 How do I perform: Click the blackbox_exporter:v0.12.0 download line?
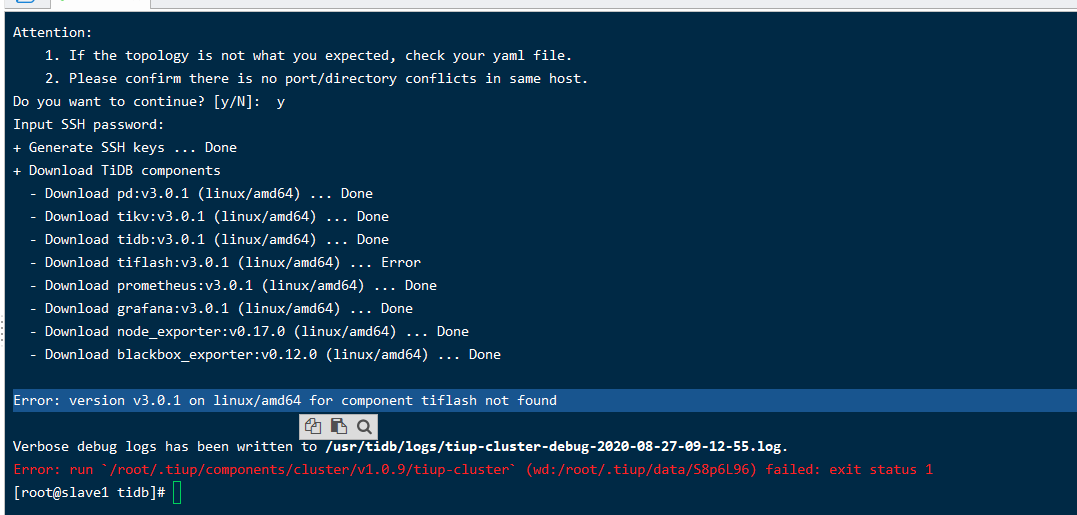(272, 354)
